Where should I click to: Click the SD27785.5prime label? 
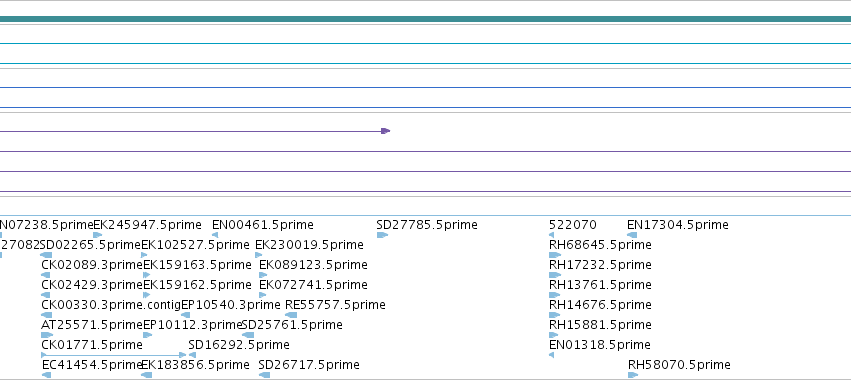(427, 225)
